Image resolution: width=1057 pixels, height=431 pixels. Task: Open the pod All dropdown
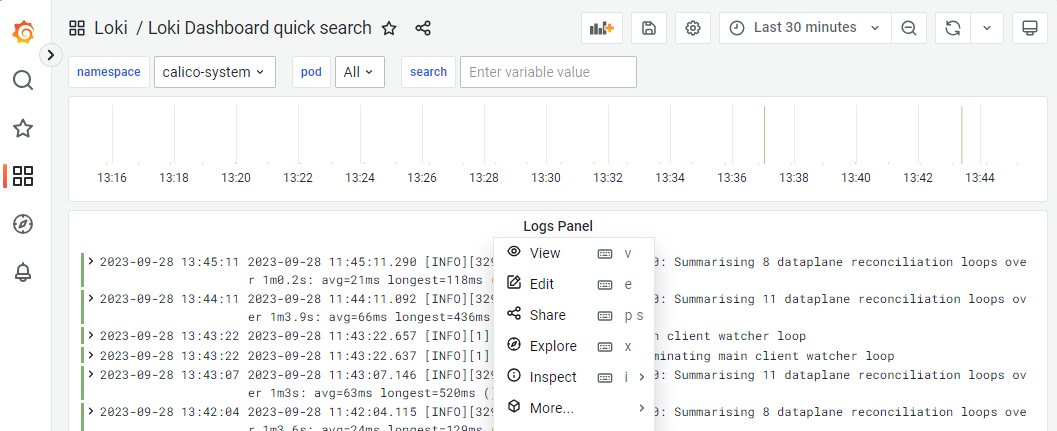click(x=359, y=72)
